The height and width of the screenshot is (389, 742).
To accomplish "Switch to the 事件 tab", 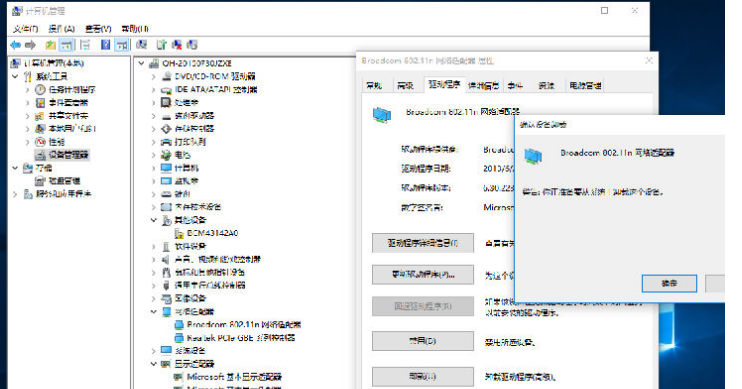I will [x=515, y=86].
